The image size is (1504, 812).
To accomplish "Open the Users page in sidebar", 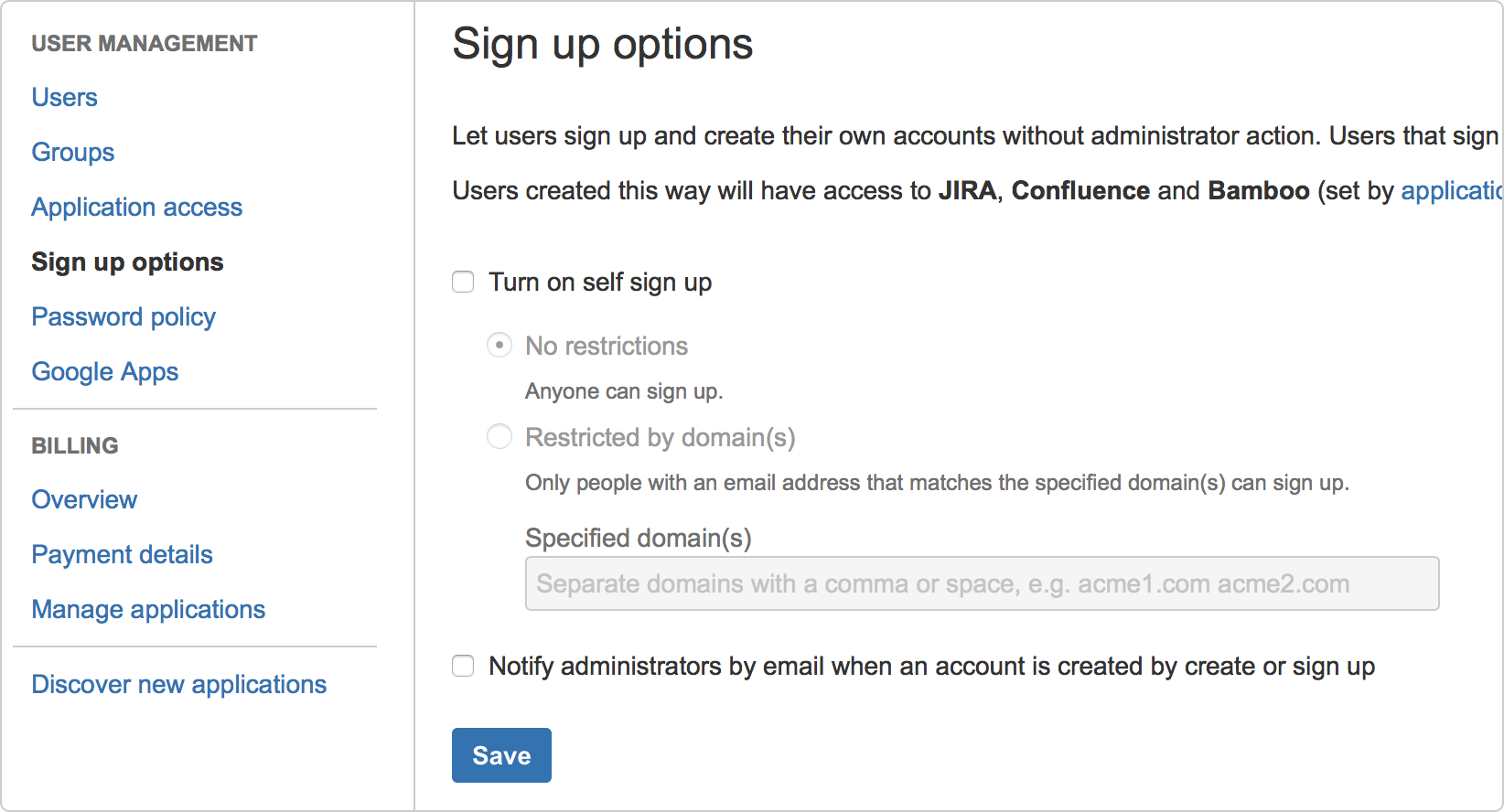I will [x=64, y=97].
